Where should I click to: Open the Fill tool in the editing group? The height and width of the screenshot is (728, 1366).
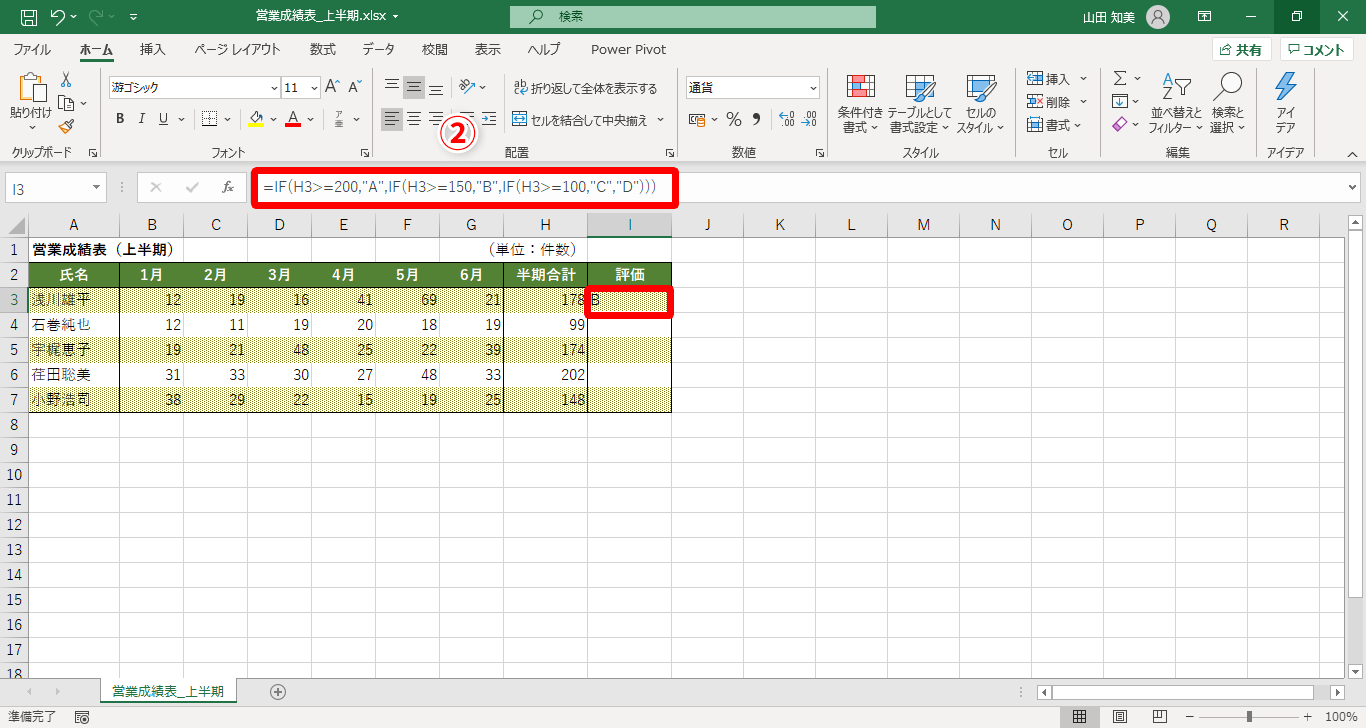(x=1120, y=101)
